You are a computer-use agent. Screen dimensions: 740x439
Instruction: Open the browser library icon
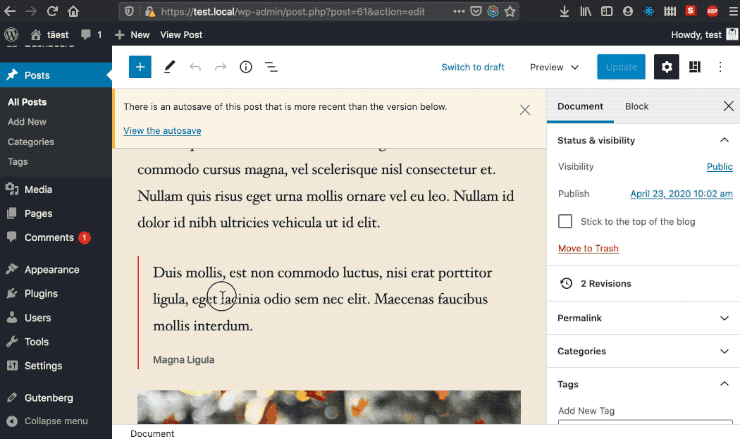(585, 11)
